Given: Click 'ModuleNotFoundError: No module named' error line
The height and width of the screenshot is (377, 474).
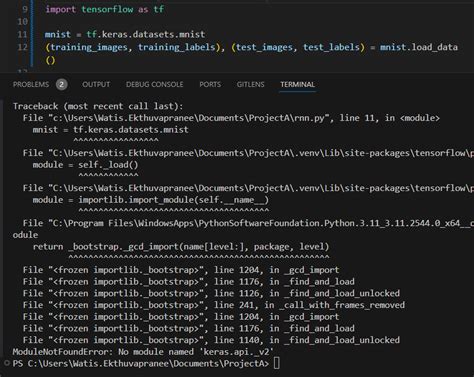Looking at the screenshot, I should click(x=143, y=352).
